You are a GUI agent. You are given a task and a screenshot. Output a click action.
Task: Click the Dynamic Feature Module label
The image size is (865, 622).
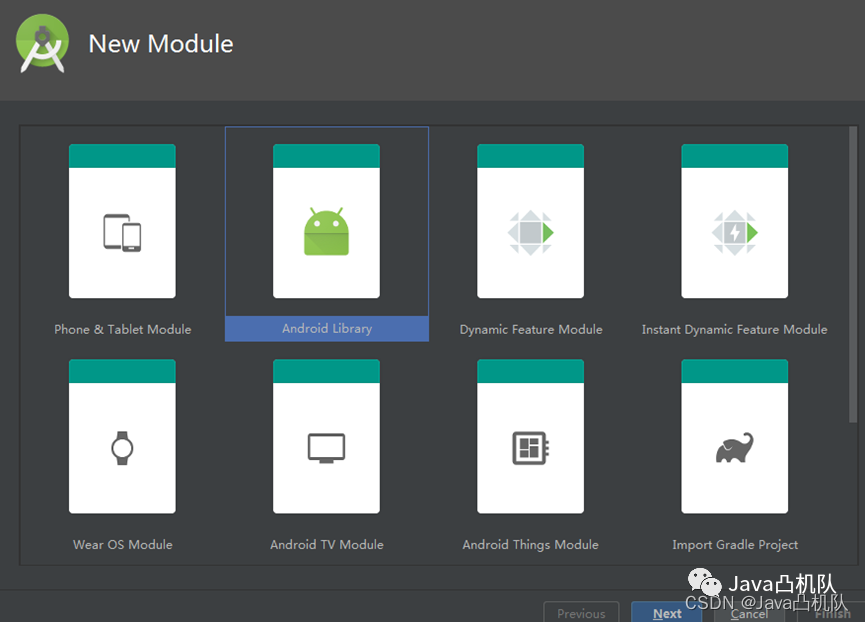pyautogui.click(x=531, y=329)
